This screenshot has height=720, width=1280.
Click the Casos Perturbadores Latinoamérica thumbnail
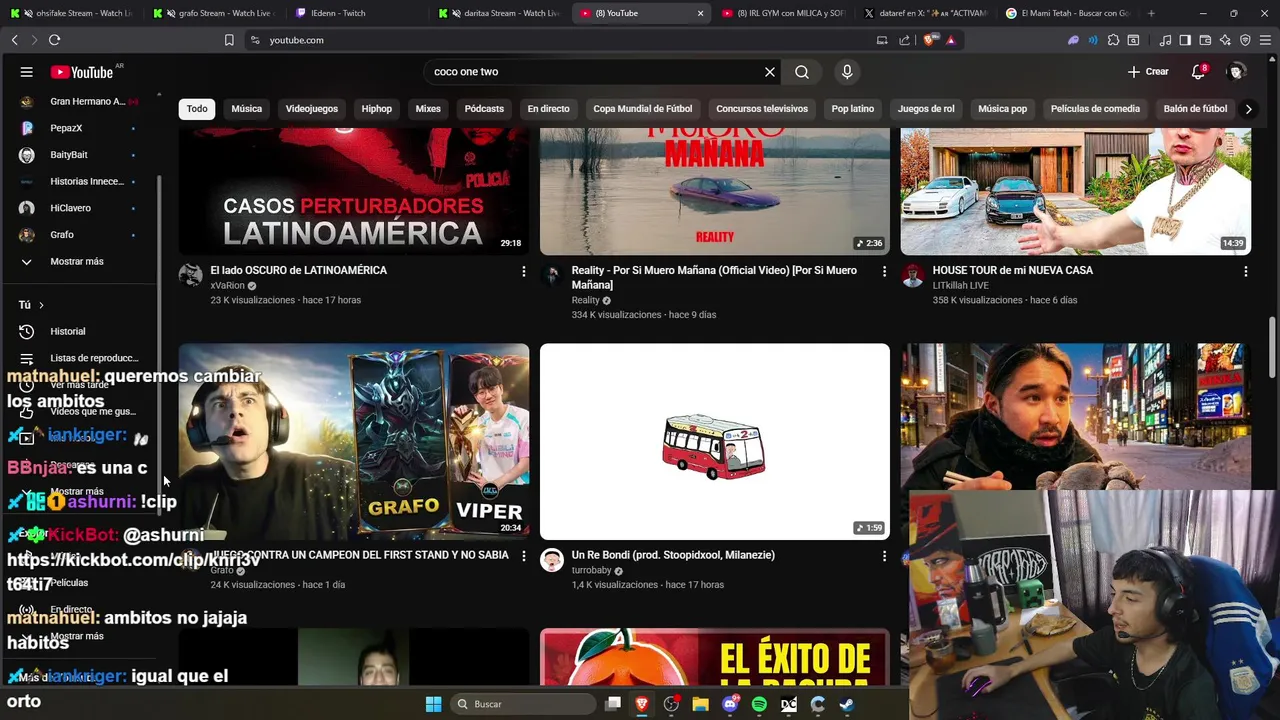354,191
